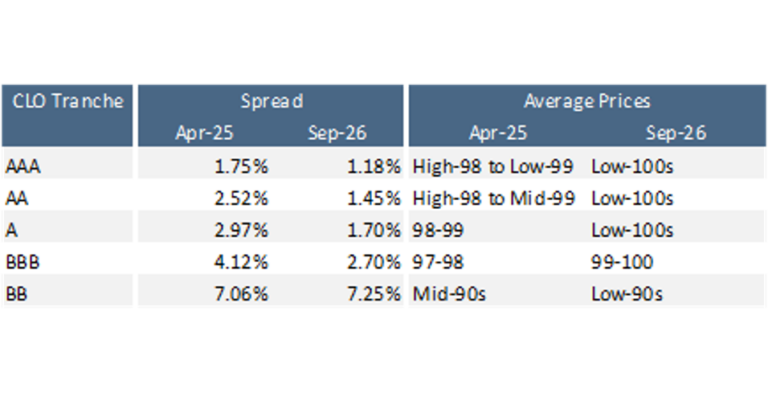Click the 2.52% spread cell
768x393 pixels.
coord(241,198)
